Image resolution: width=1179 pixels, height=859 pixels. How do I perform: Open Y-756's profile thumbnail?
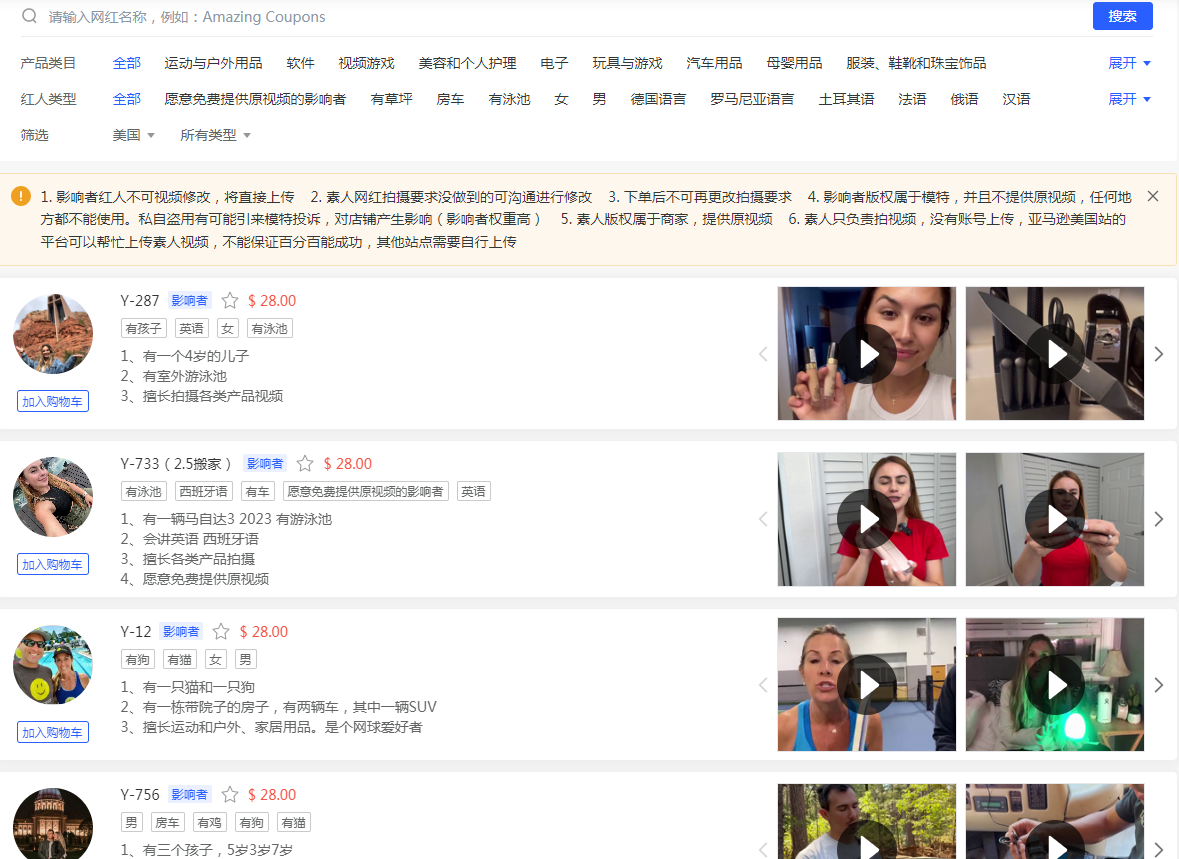pyautogui.click(x=52, y=823)
